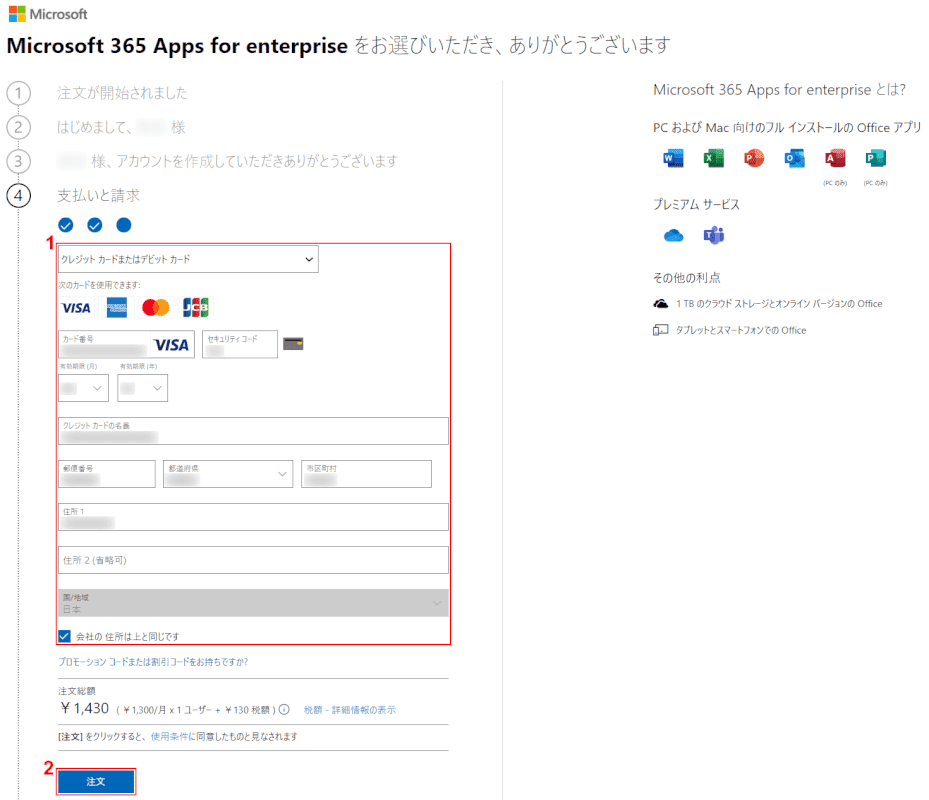Open the 使用条件 terms link
929x800 pixels.
[x=169, y=737]
